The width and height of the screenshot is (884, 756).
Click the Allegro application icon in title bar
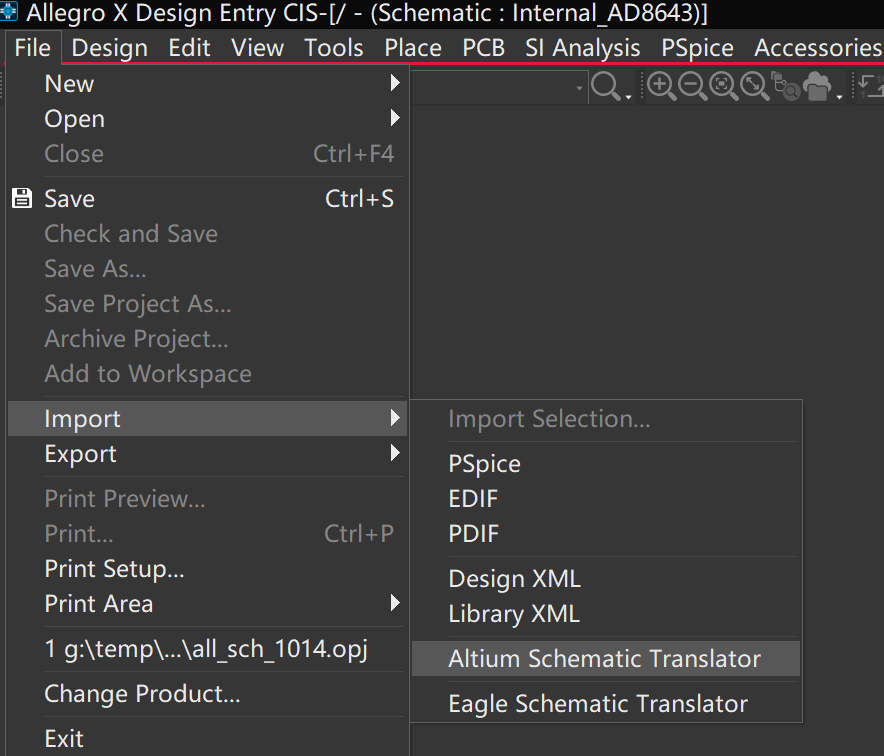coord(8,11)
